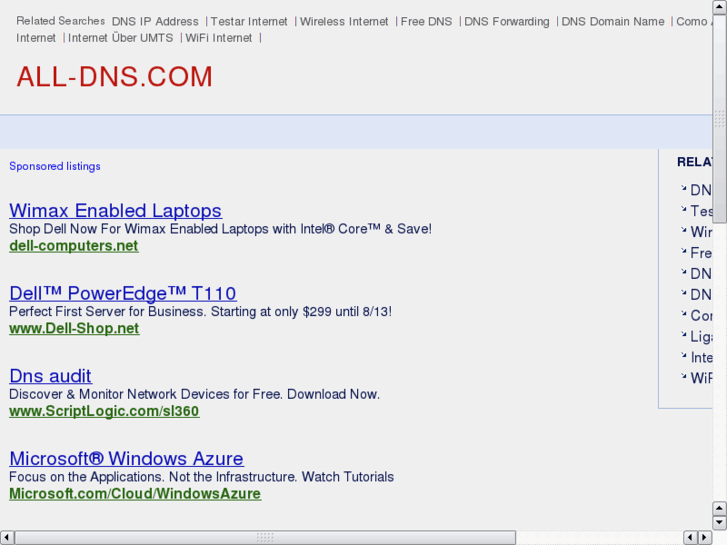Select DNS Forwarding related search
Image resolution: width=727 pixels, height=545 pixels.
[507, 22]
